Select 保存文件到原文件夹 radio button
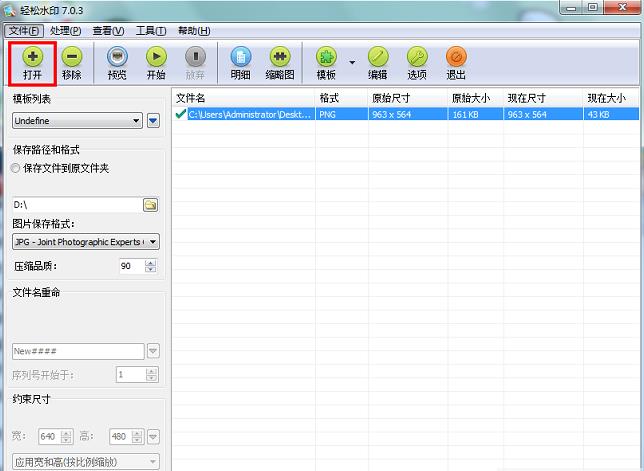This screenshot has height=471, width=644. 16,168
